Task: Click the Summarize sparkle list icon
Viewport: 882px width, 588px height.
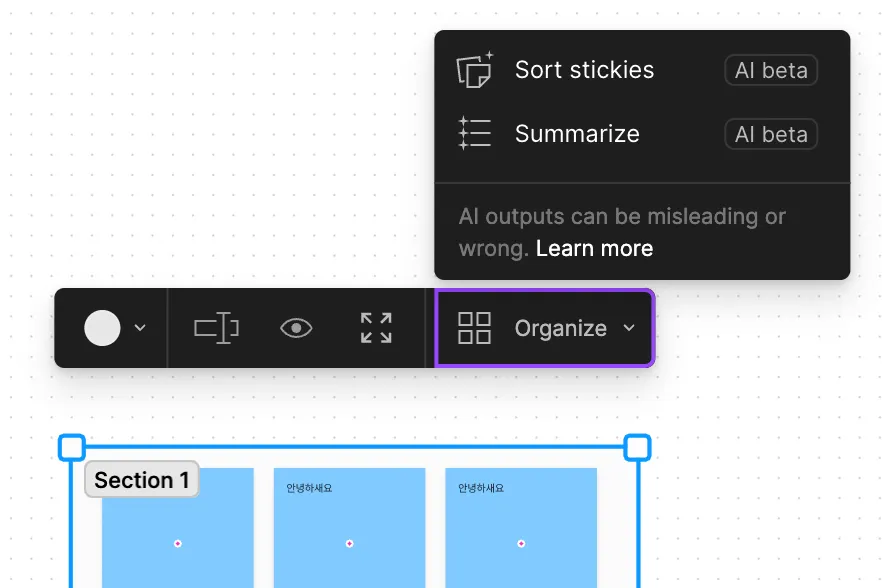Action: tap(475, 134)
